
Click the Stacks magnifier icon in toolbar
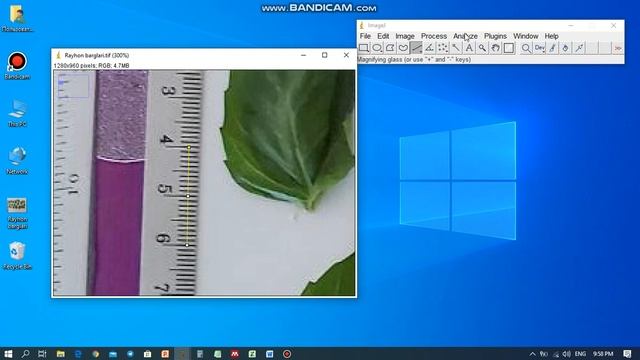tap(526, 48)
